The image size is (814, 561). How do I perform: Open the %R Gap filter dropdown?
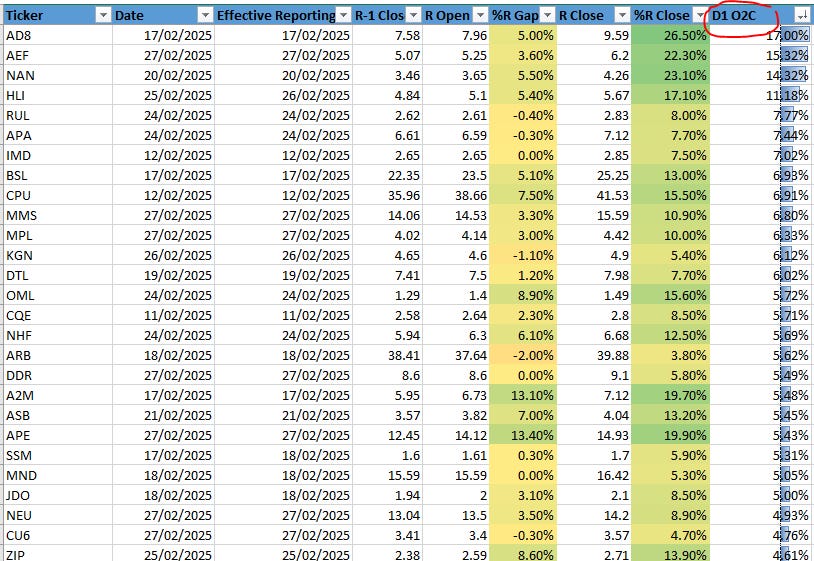pos(547,16)
